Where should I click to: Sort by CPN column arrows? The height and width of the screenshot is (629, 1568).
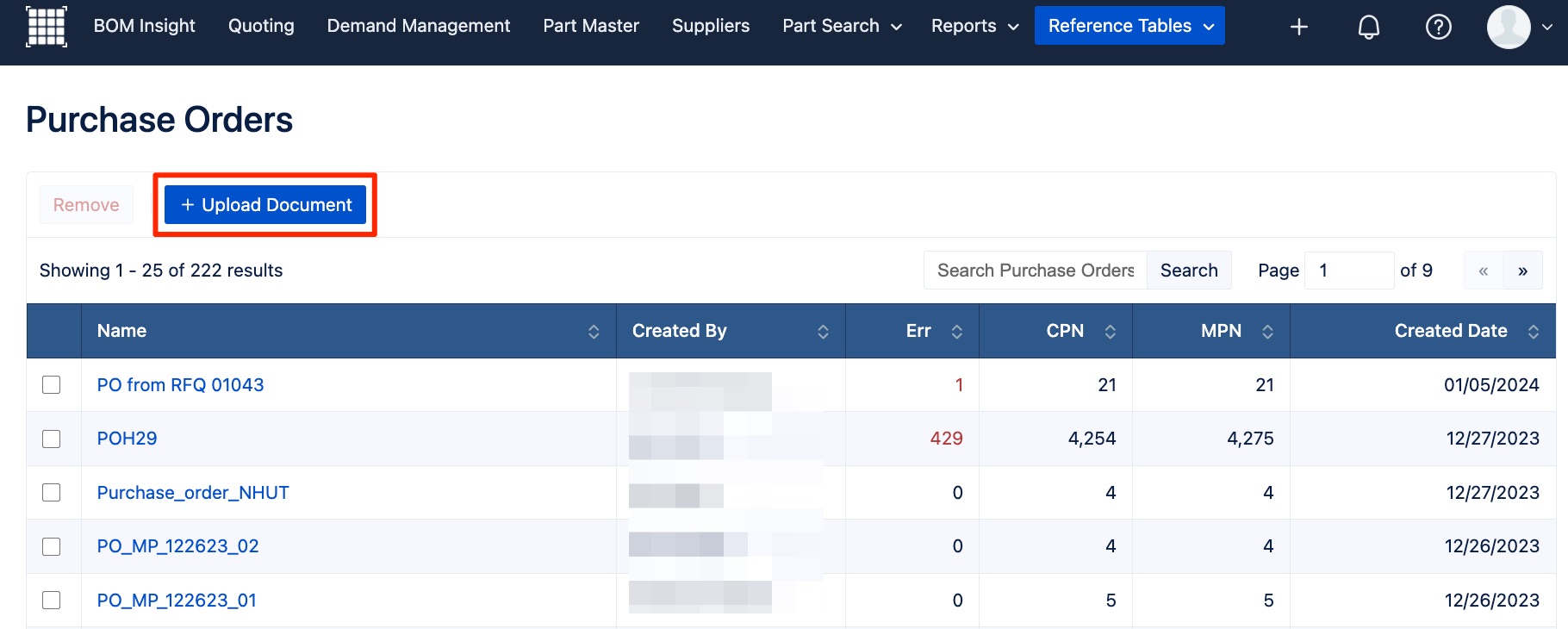click(x=1110, y=332)
